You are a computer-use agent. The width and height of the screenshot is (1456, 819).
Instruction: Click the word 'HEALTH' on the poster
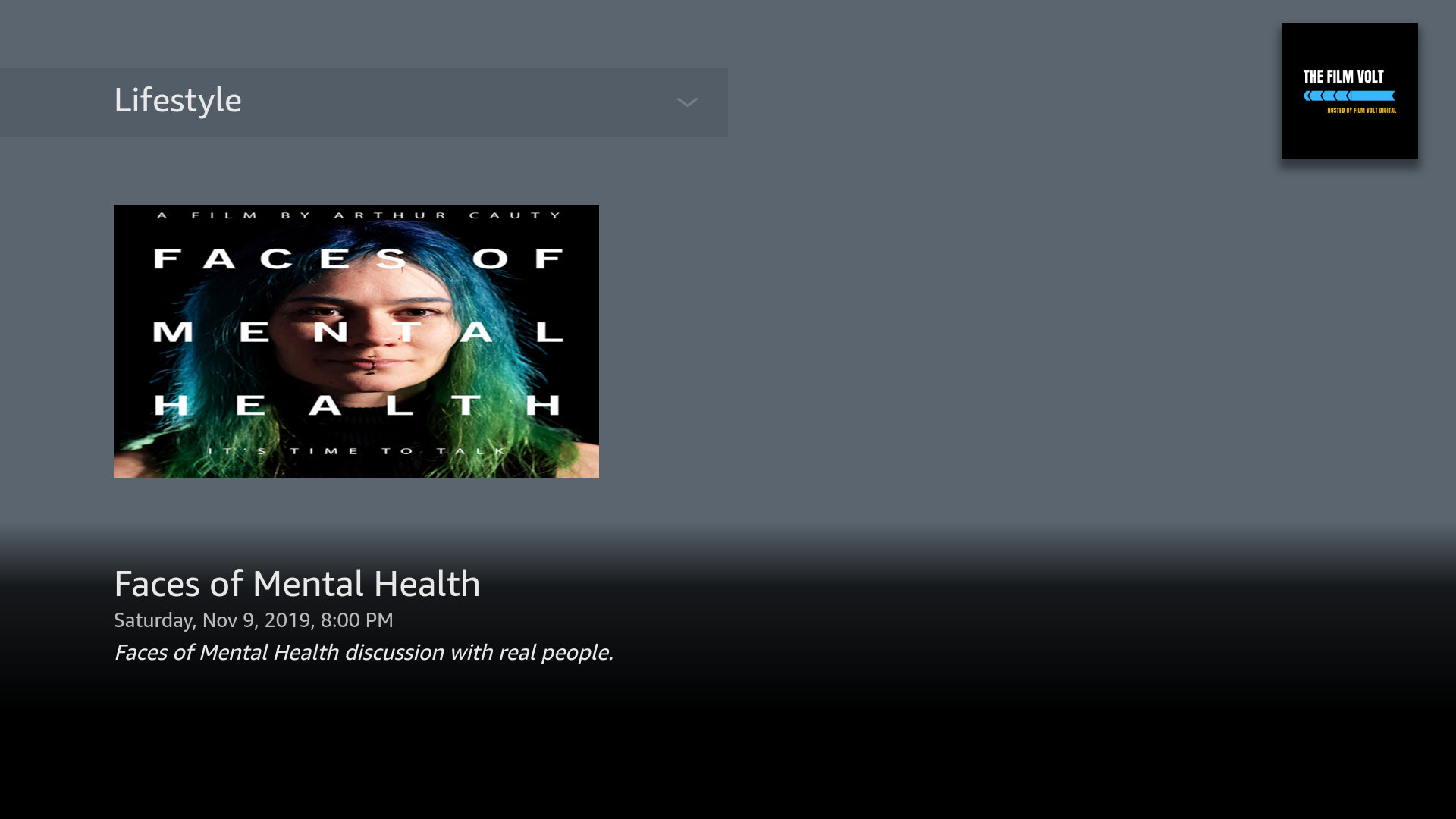point(356,405)
